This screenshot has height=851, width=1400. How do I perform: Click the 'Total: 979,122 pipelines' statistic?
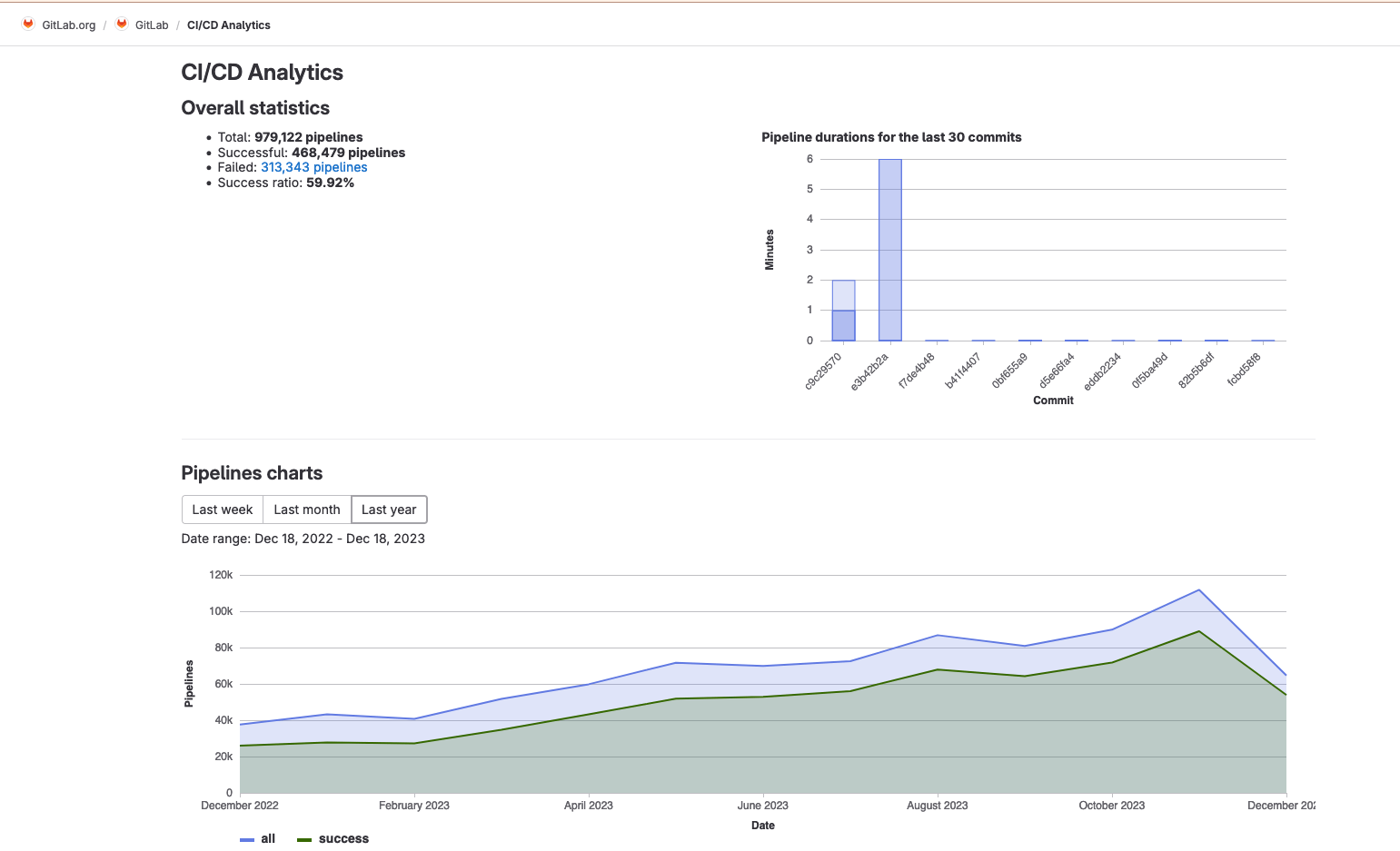tap(290, 137)
